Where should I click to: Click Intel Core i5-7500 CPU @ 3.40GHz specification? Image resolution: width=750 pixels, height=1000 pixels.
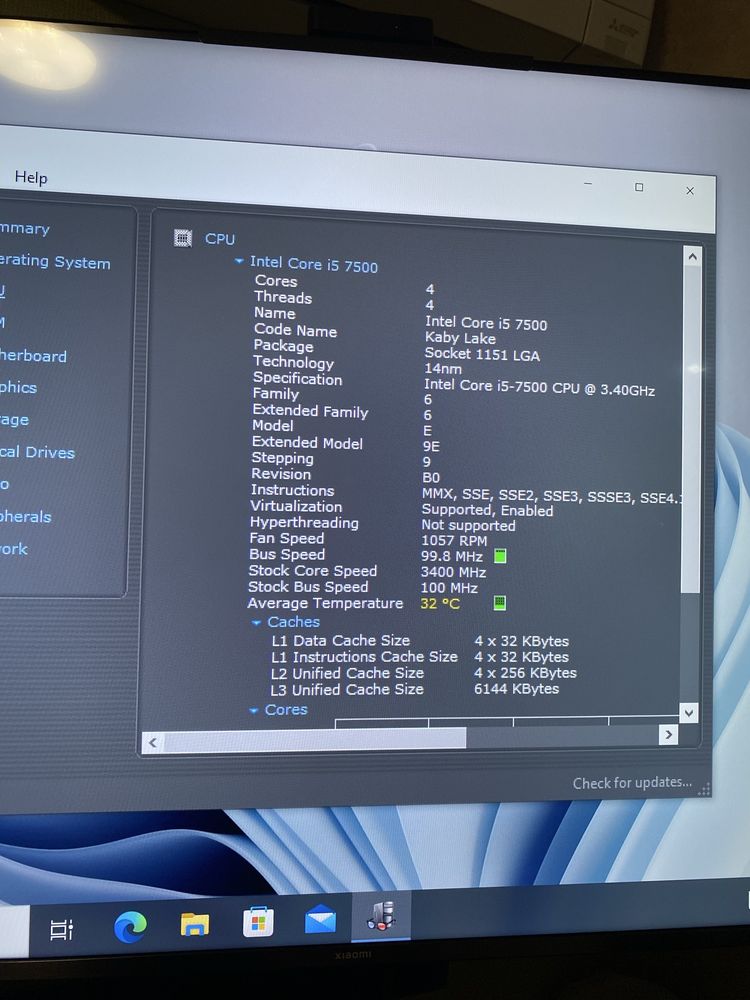[x=540, y=387]
